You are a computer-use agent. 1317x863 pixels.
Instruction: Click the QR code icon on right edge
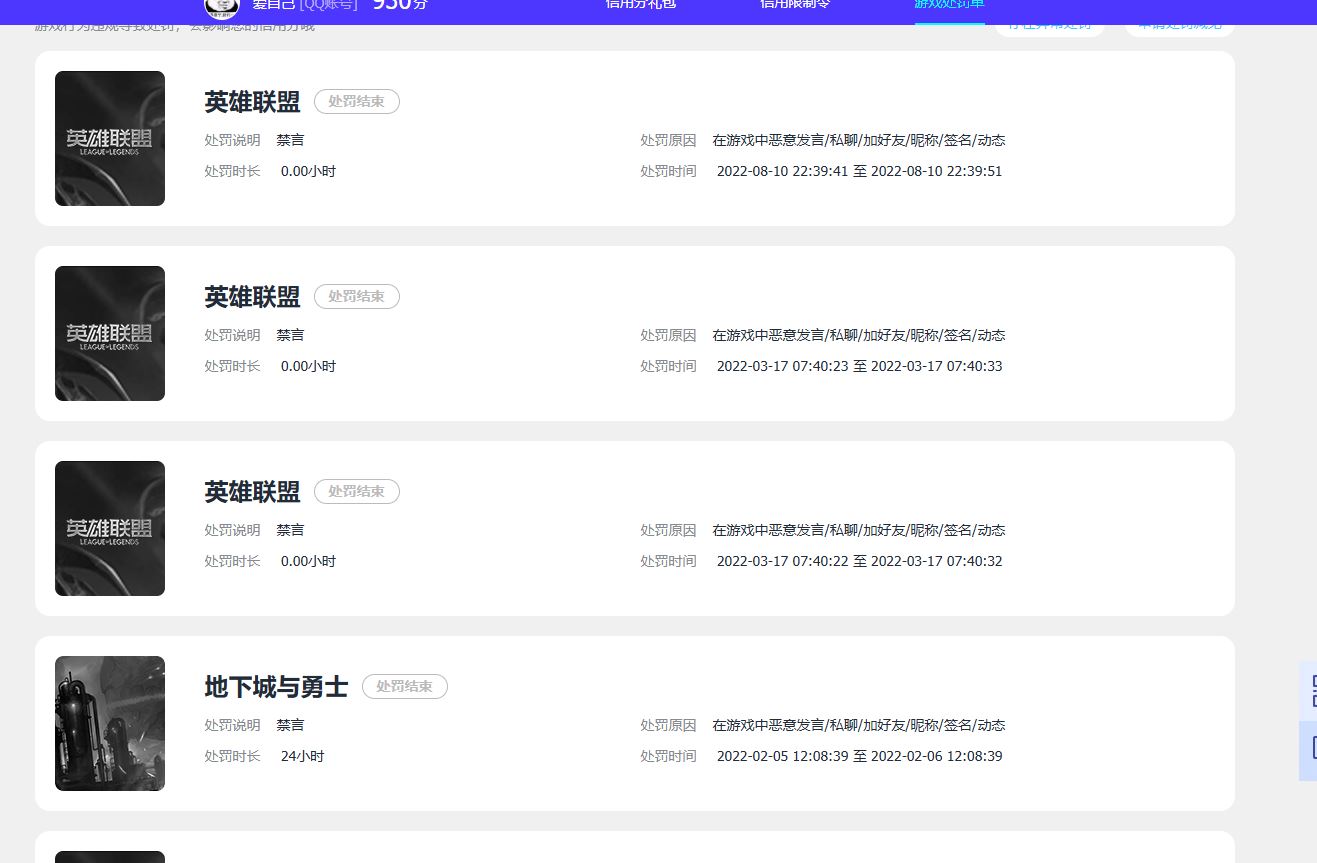(x=1310, y=690)
